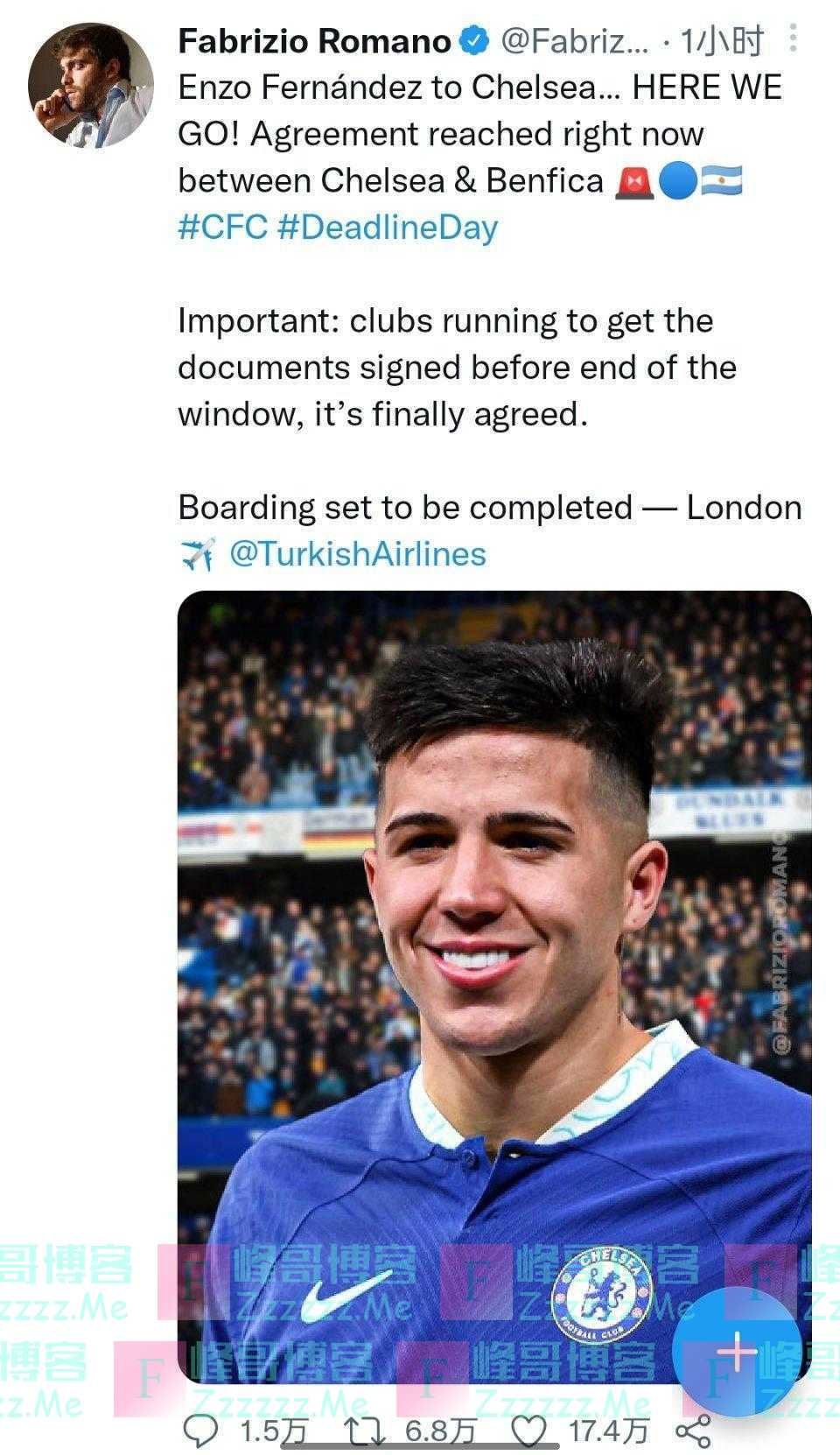Image resolution: width=840 pixels, height=1455 pixels.
Task: Open the tweet's three-dot more menu
Action: click(793, 38)
